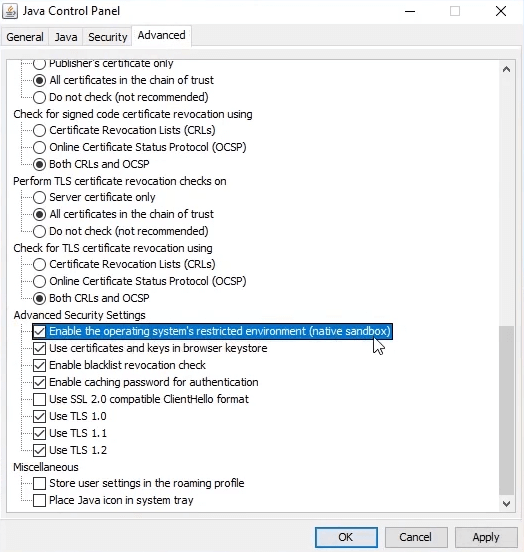Enable Place Java icon in system tray
The height and width of the screenshot is (552, 524).
point(39,500)
